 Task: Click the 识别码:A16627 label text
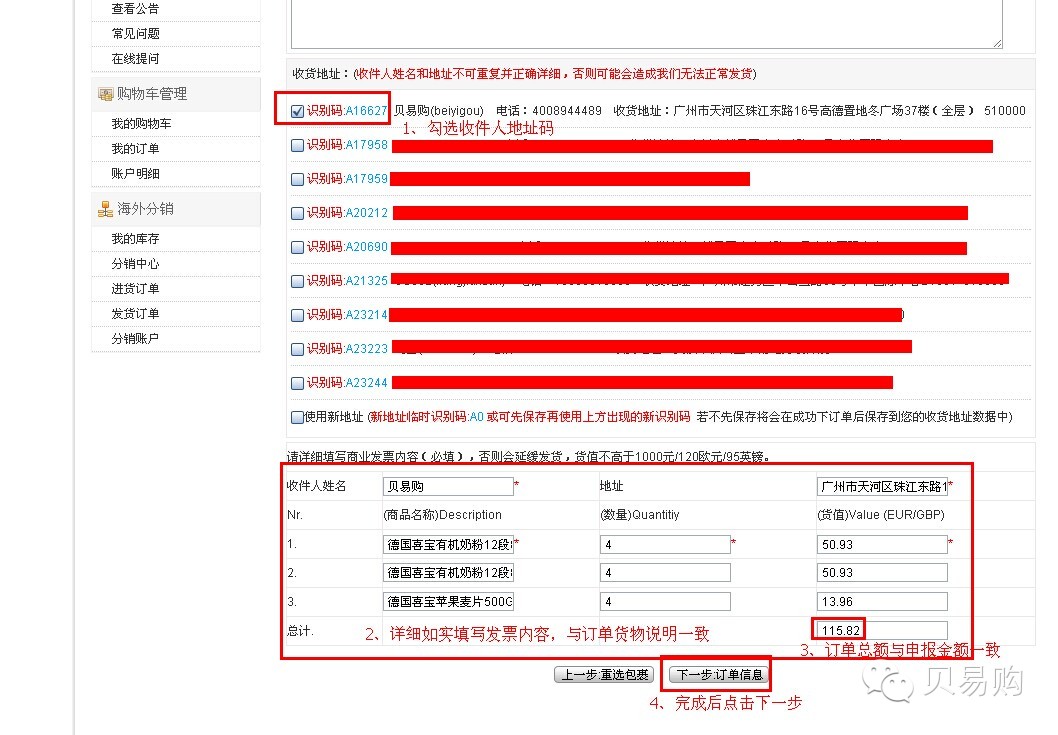pos(347,111)
